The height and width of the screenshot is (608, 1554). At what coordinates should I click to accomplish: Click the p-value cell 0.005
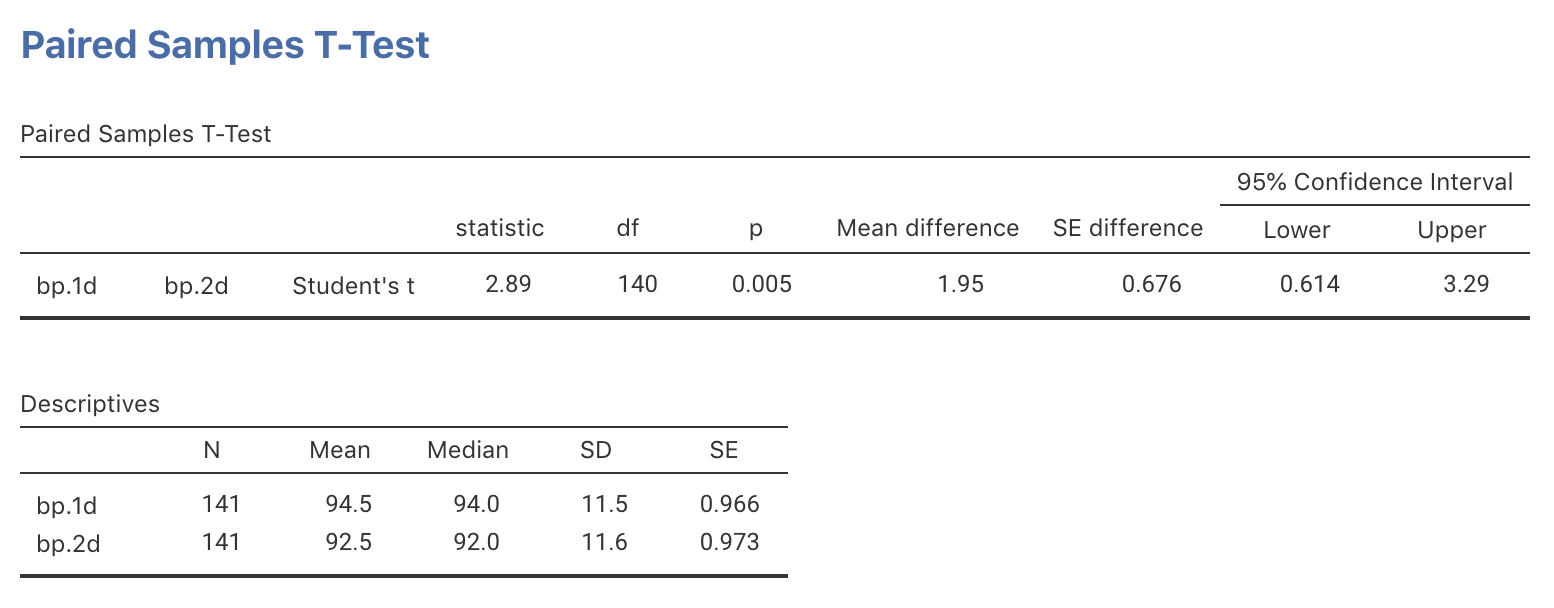point(761,284)
